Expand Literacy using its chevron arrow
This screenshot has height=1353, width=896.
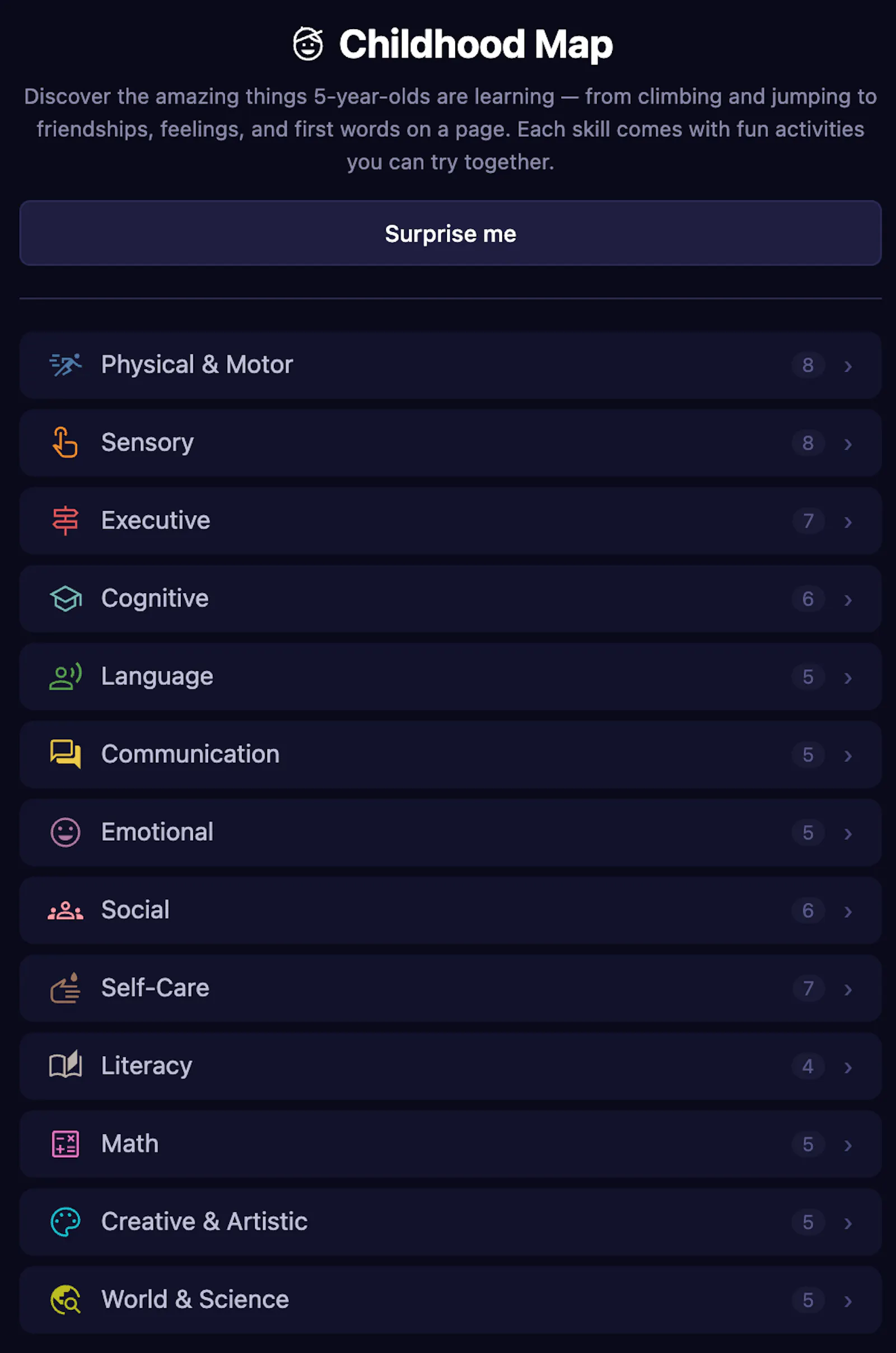(x=848, y=1067)
